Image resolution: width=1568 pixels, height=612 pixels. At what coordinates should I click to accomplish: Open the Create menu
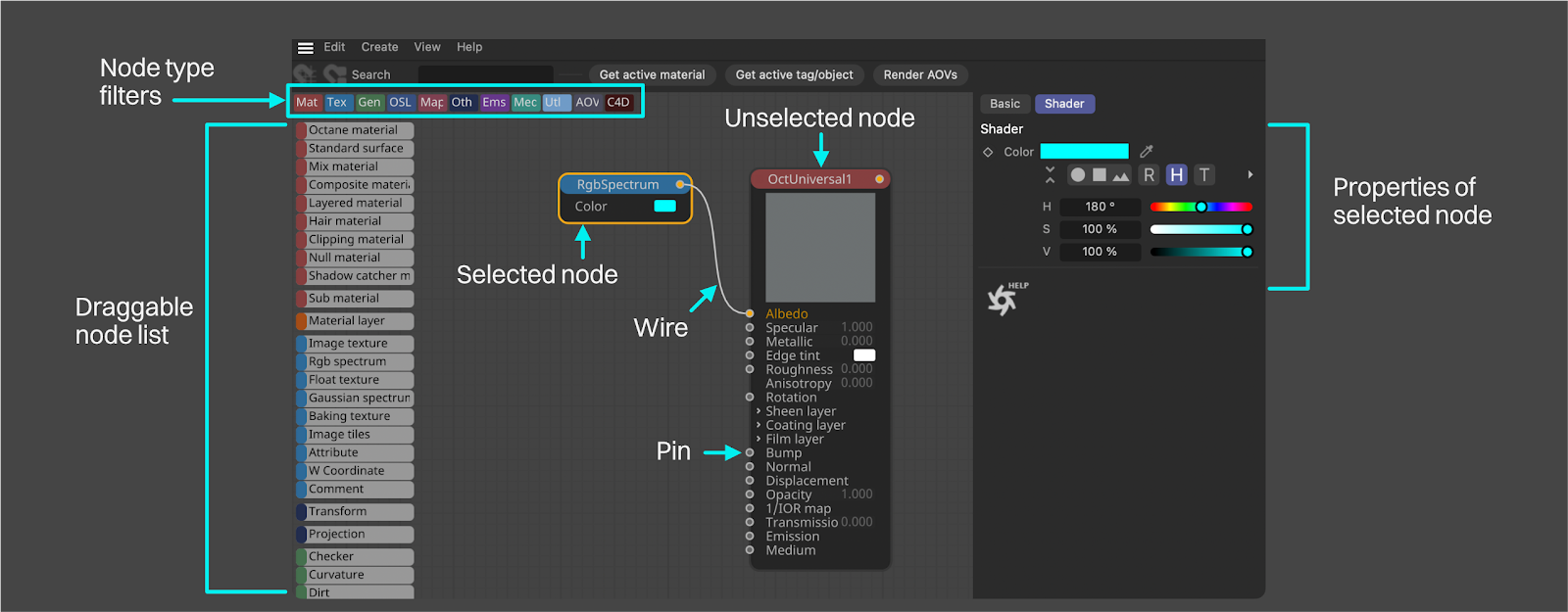(379, 47)
